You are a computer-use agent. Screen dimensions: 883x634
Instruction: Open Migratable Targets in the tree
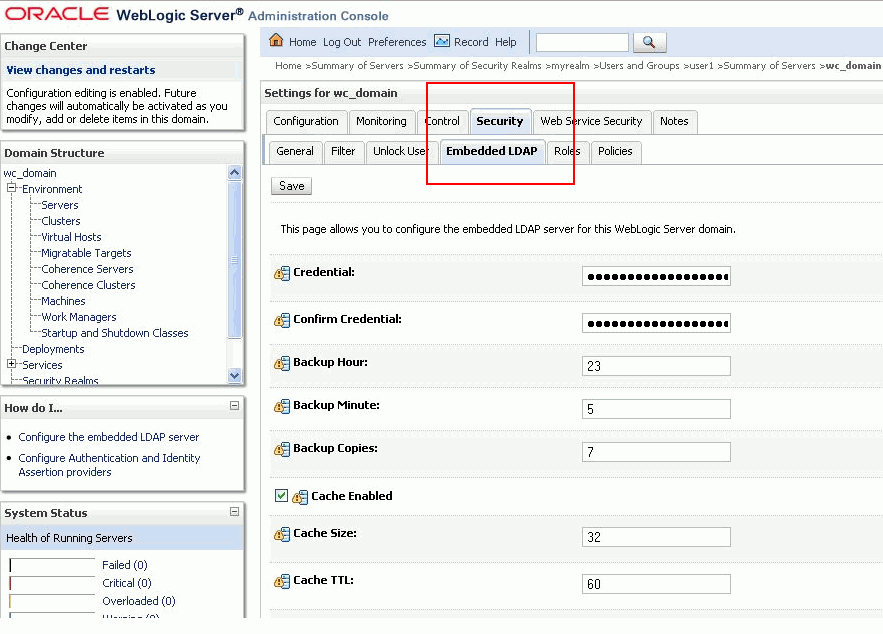click(86, 253)
